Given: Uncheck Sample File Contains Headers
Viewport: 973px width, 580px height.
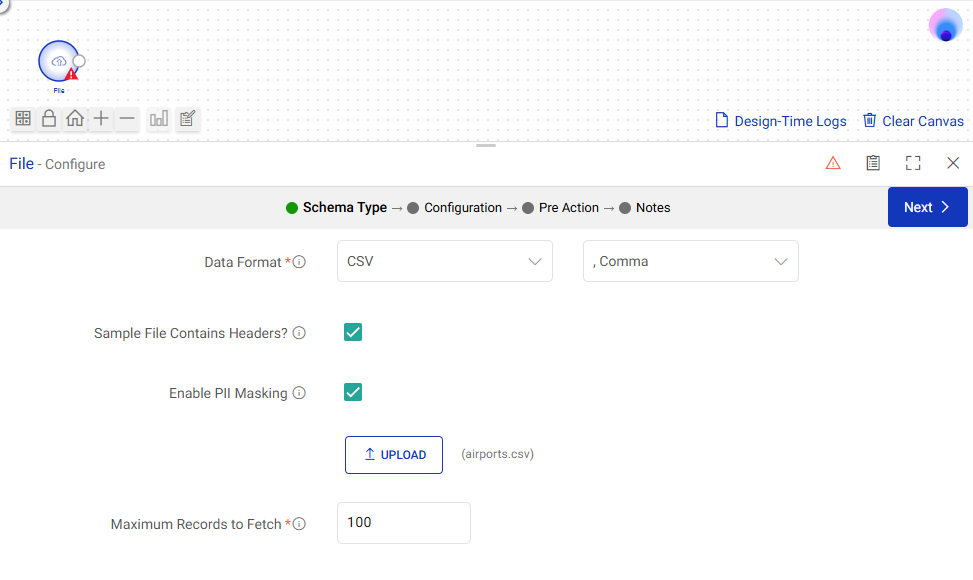Looking at the screenshot, I should [353, 332].
